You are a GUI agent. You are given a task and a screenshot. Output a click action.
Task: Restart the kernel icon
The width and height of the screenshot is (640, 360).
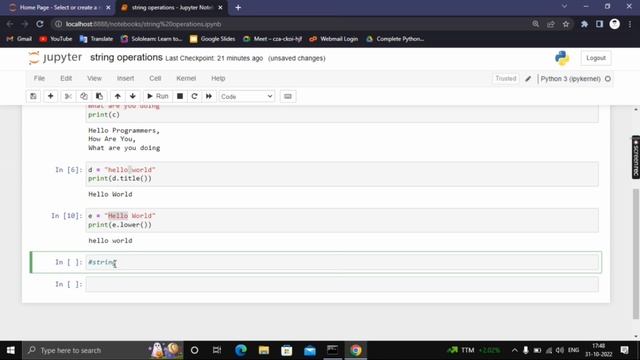[x=194, y=96]
